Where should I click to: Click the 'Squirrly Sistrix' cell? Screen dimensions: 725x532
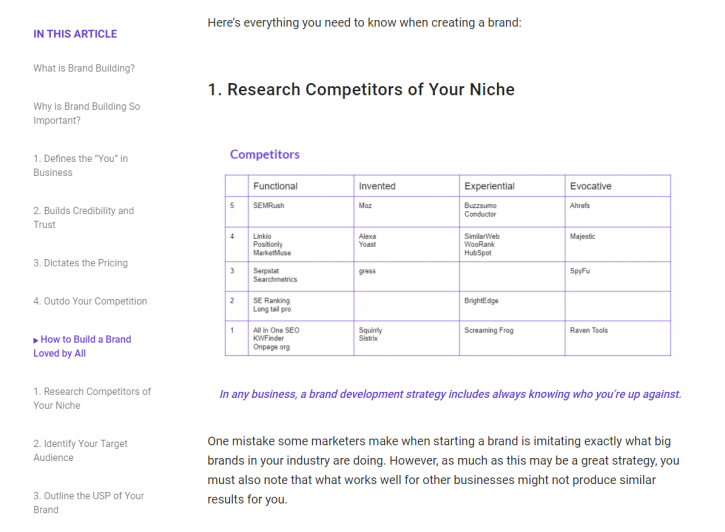coord(406,338)
